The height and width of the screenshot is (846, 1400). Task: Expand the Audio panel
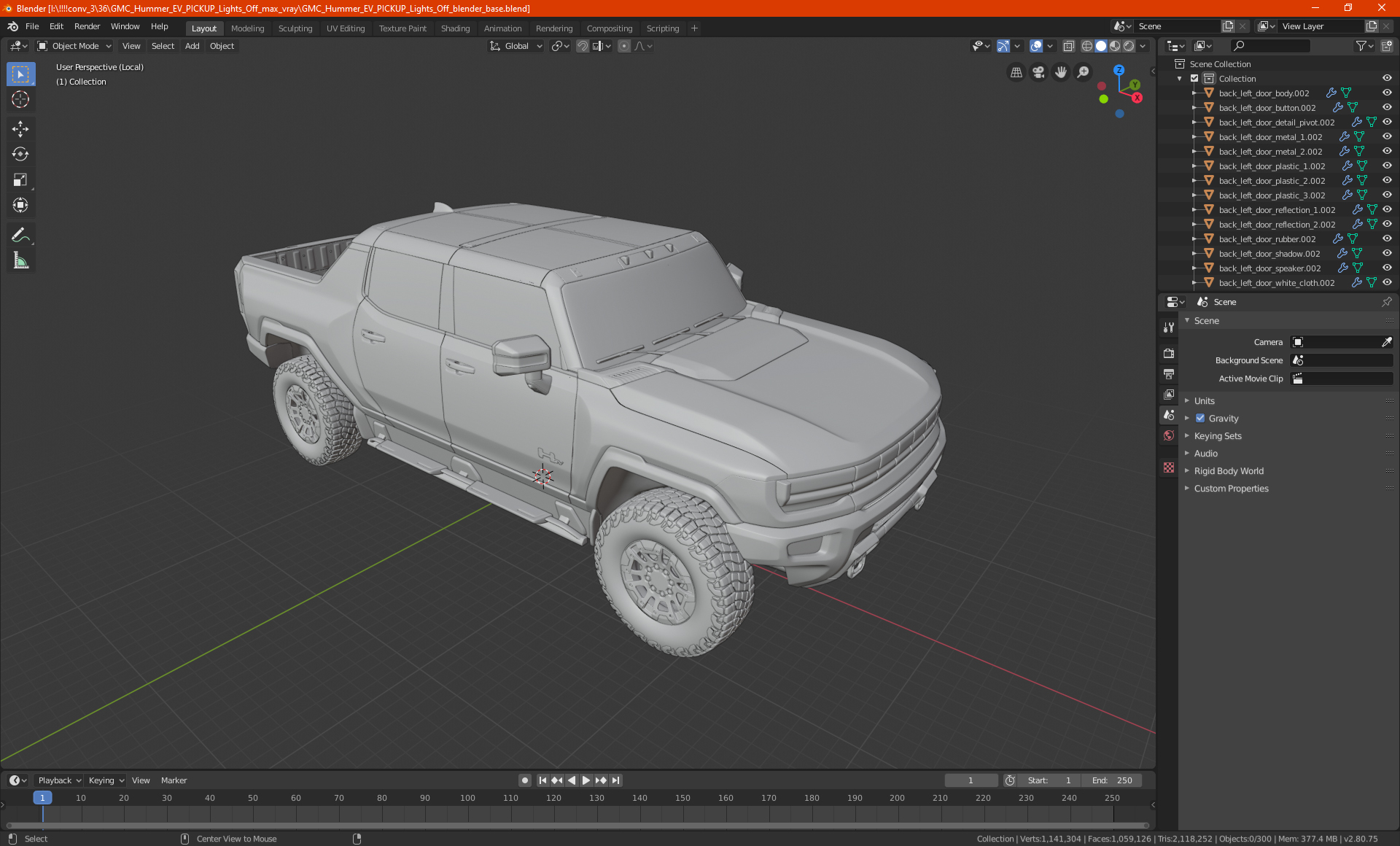coord(1206,454)
